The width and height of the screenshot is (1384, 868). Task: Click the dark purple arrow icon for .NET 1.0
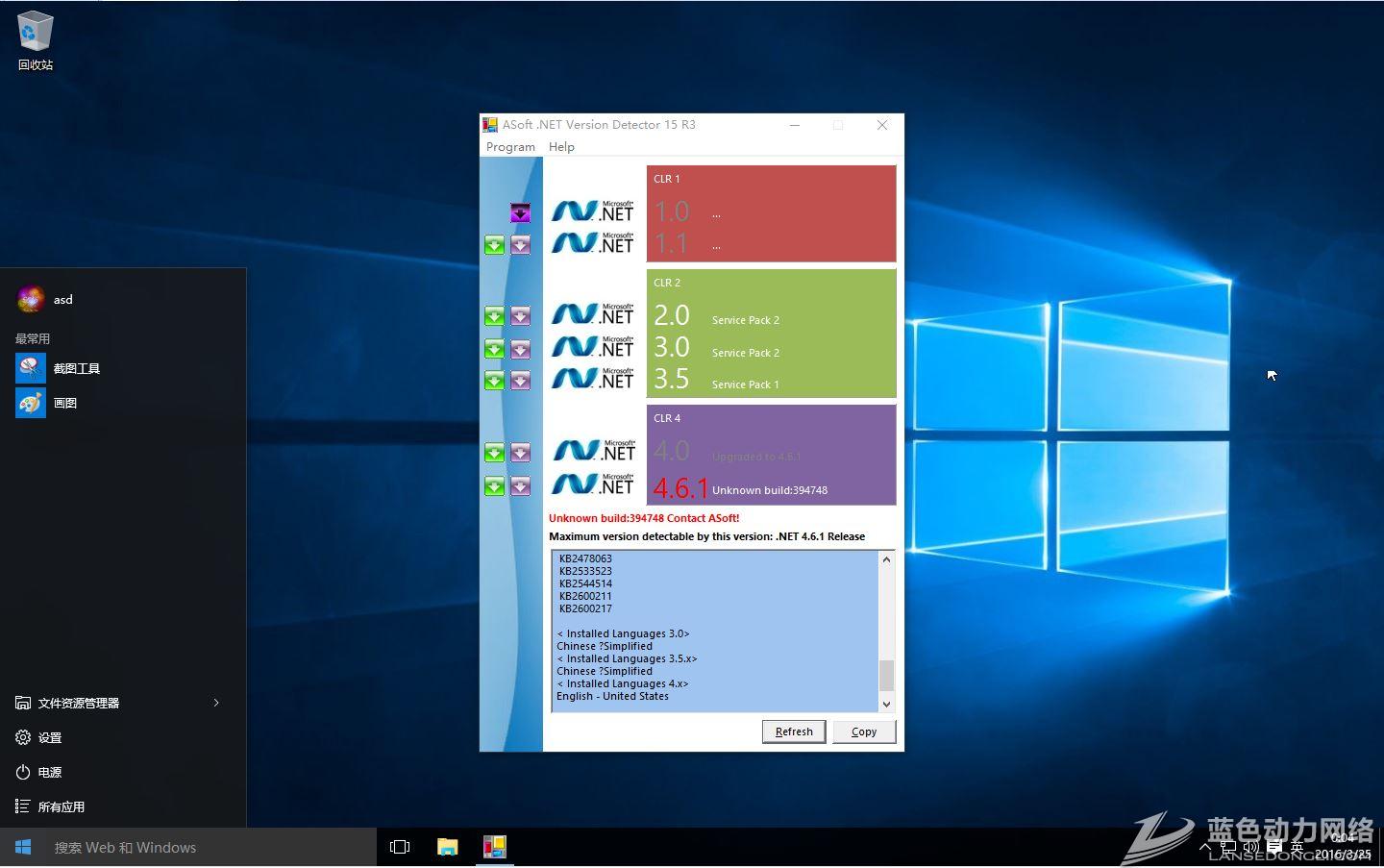tap(520, 213)
